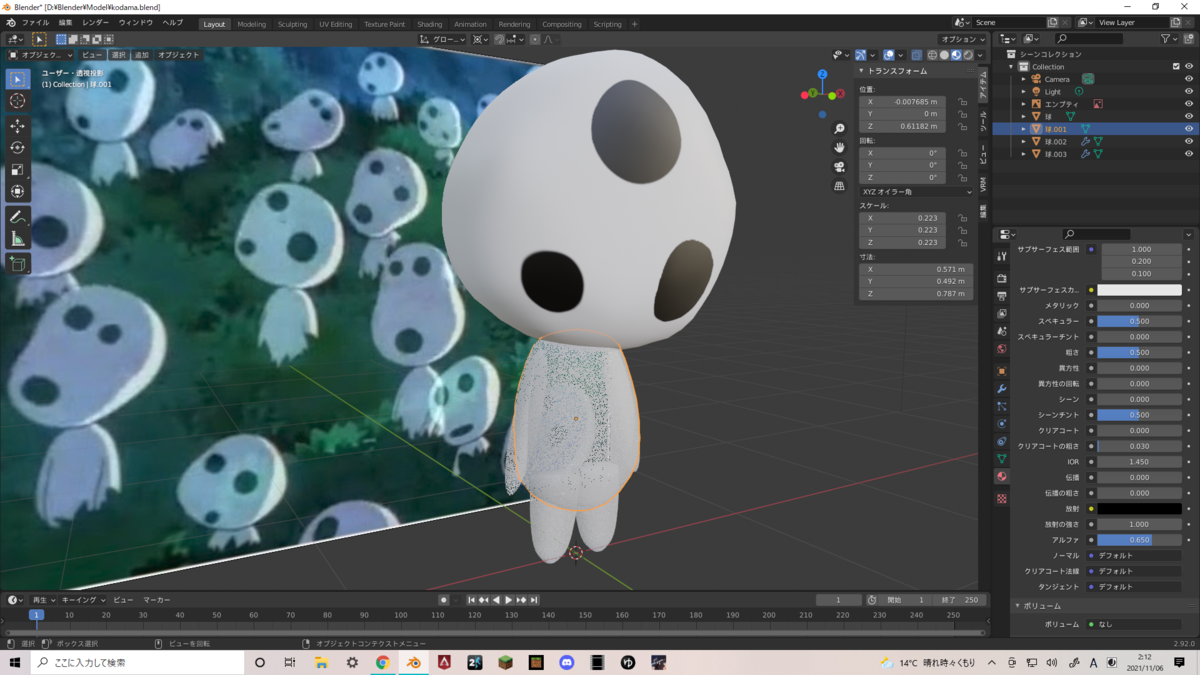Open the Object properties tab
The width and height of the screenshot is (1200, 675).
coord(1002,371)
